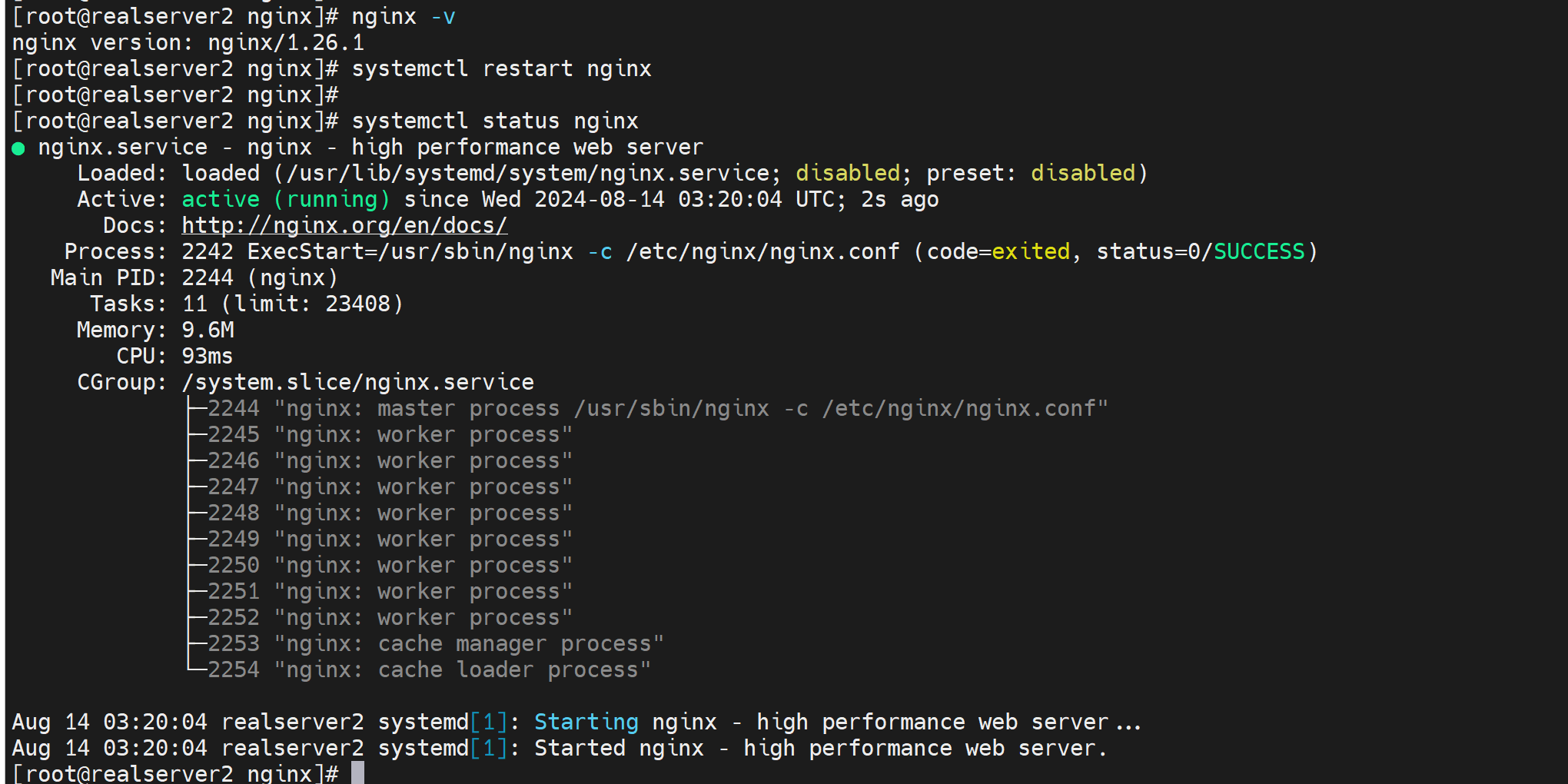Click the "/usr/lib/systemd/system/nginx.service" loaded path
This screenshot has width=1568, height=784.
(x=527, y=173)
